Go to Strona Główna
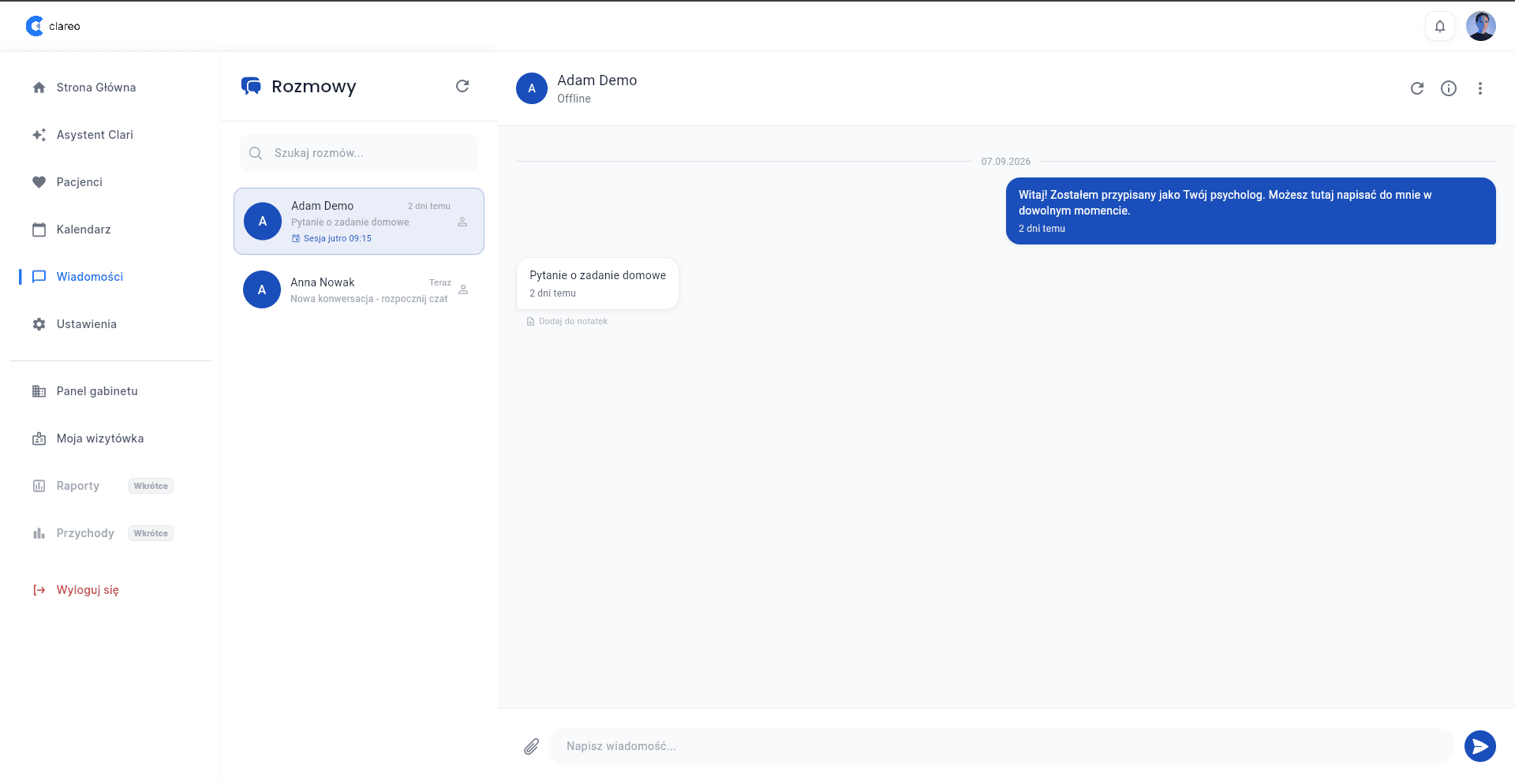The height and width of the screenshot is (784, 1515). click(96, 88)
